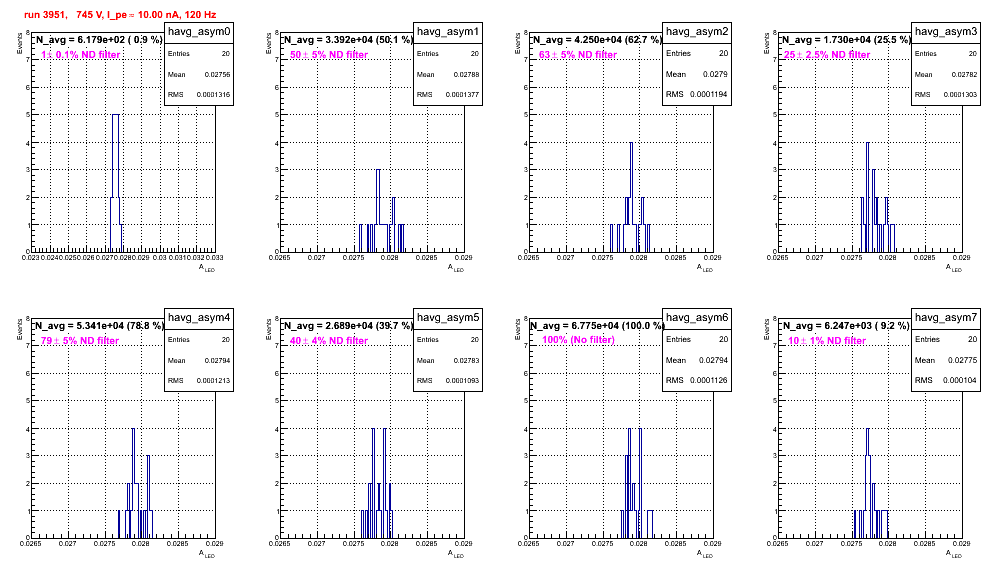The image size is (996, 572).
Task: Click the 100% (No filter) label
Action: click(x=579, y=340)
